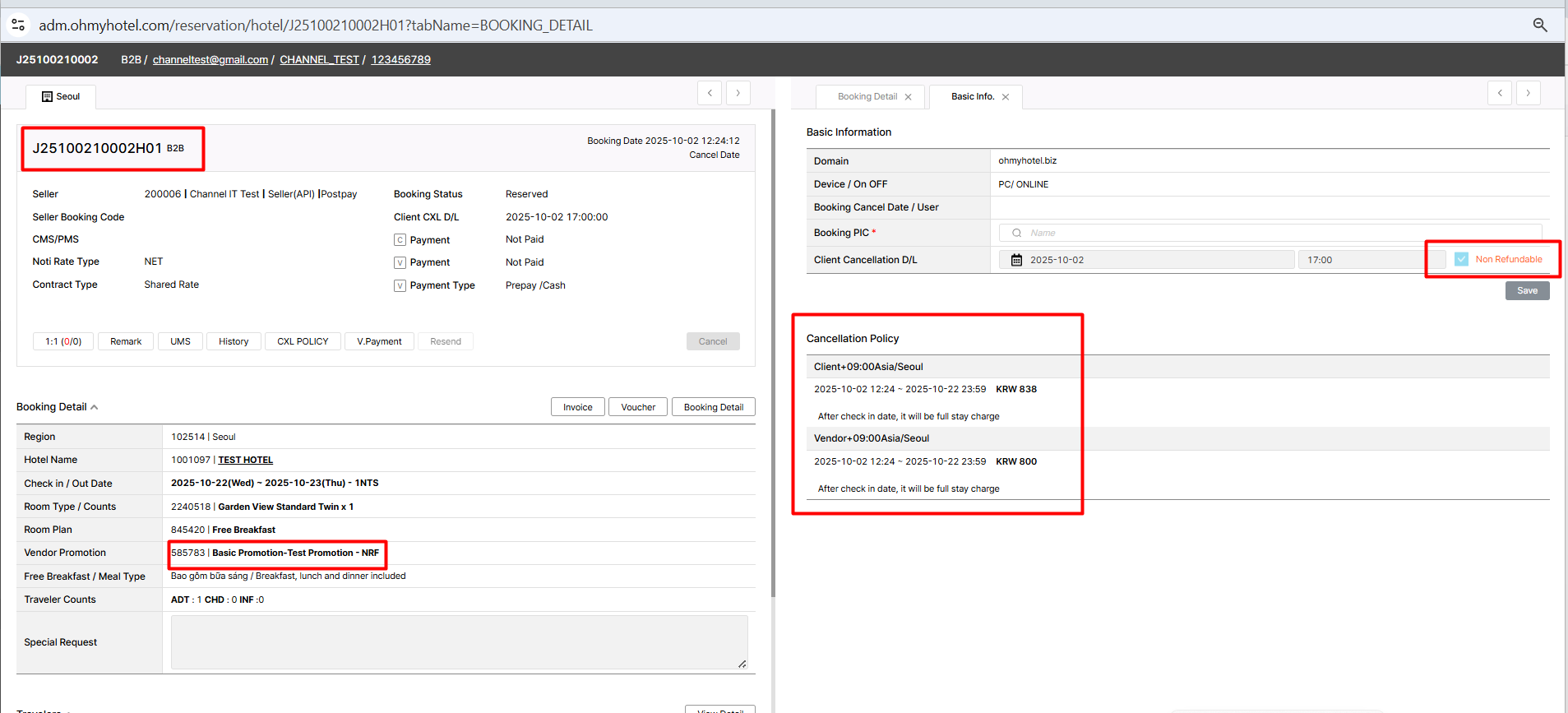Image resolution: width=1568 pixels, height=713 pixels.
Task: Toggle the Non Refundable checkbox
Action: 1461,259
